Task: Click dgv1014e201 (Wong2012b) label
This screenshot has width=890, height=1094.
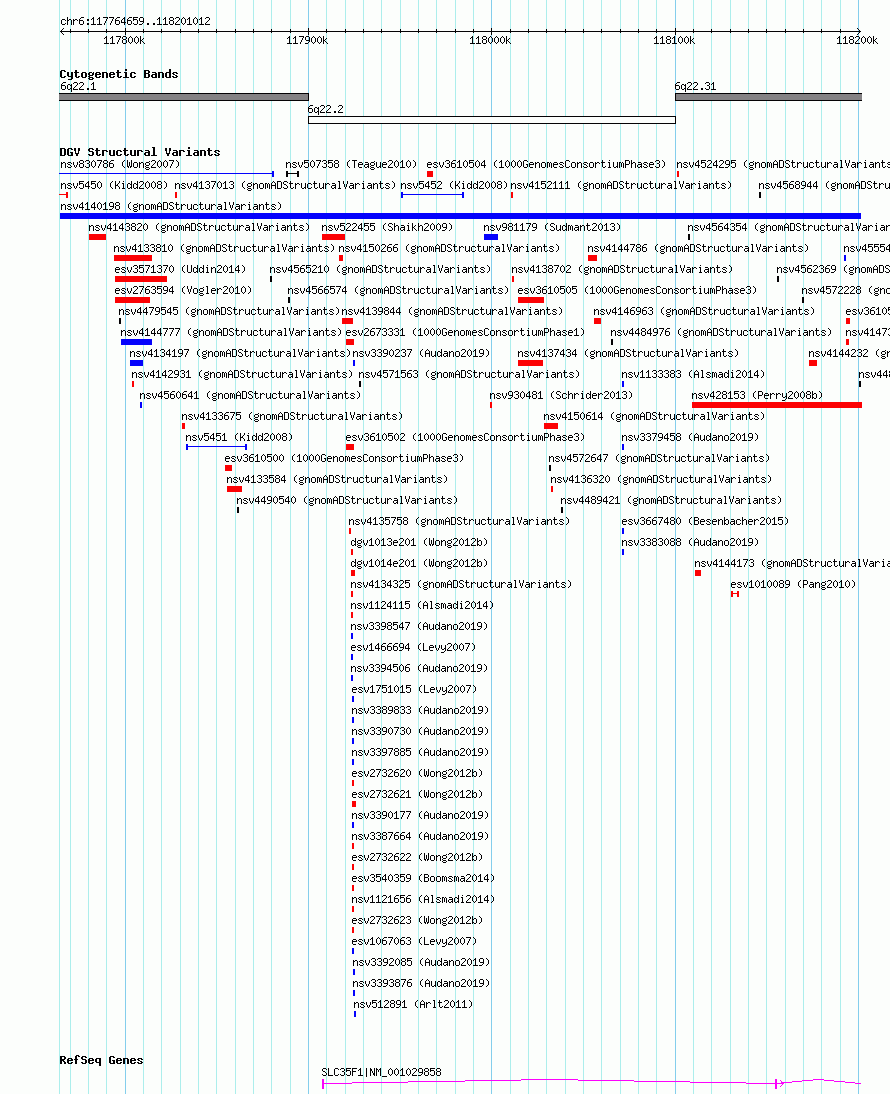Action: coord(419,563)
